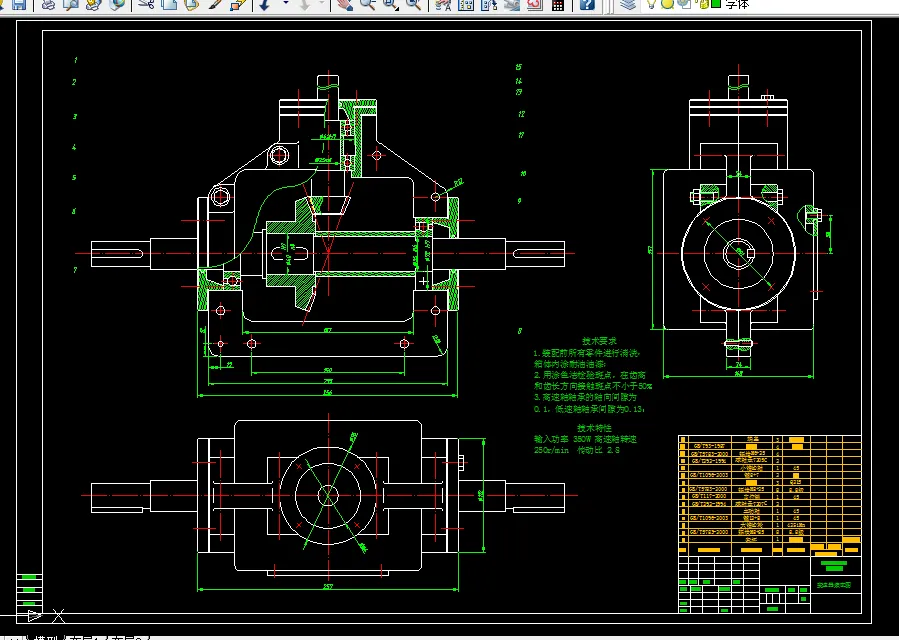
Task: Toggle the layer on/off light bulb
Action: click(x=651, y=4)
